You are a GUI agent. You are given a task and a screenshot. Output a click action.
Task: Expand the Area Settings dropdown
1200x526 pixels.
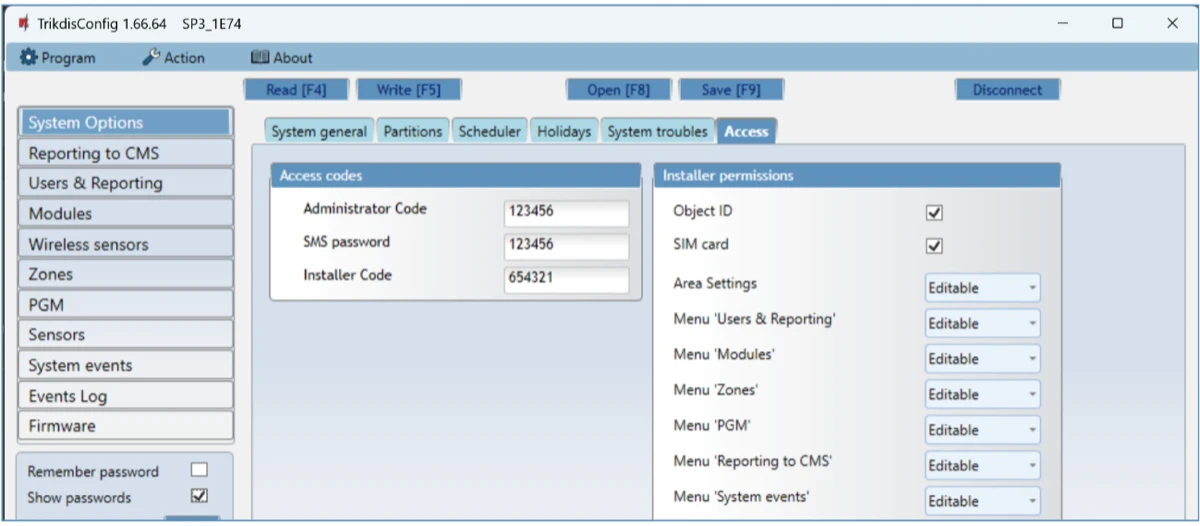(x=982, y=288)
